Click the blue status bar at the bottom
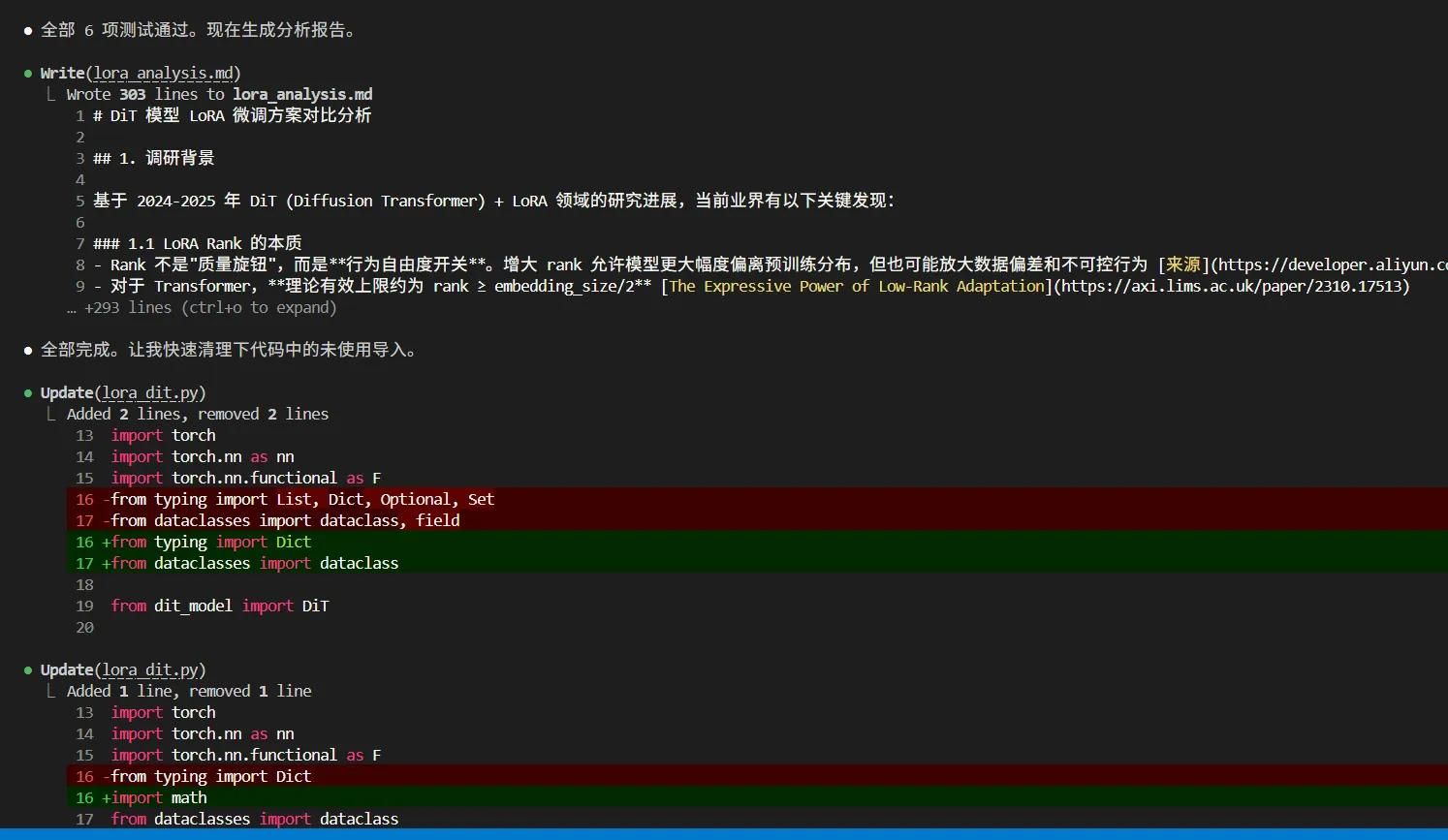Image resolution: width=1448 pixels, height=840 pixels. [724, 833]
